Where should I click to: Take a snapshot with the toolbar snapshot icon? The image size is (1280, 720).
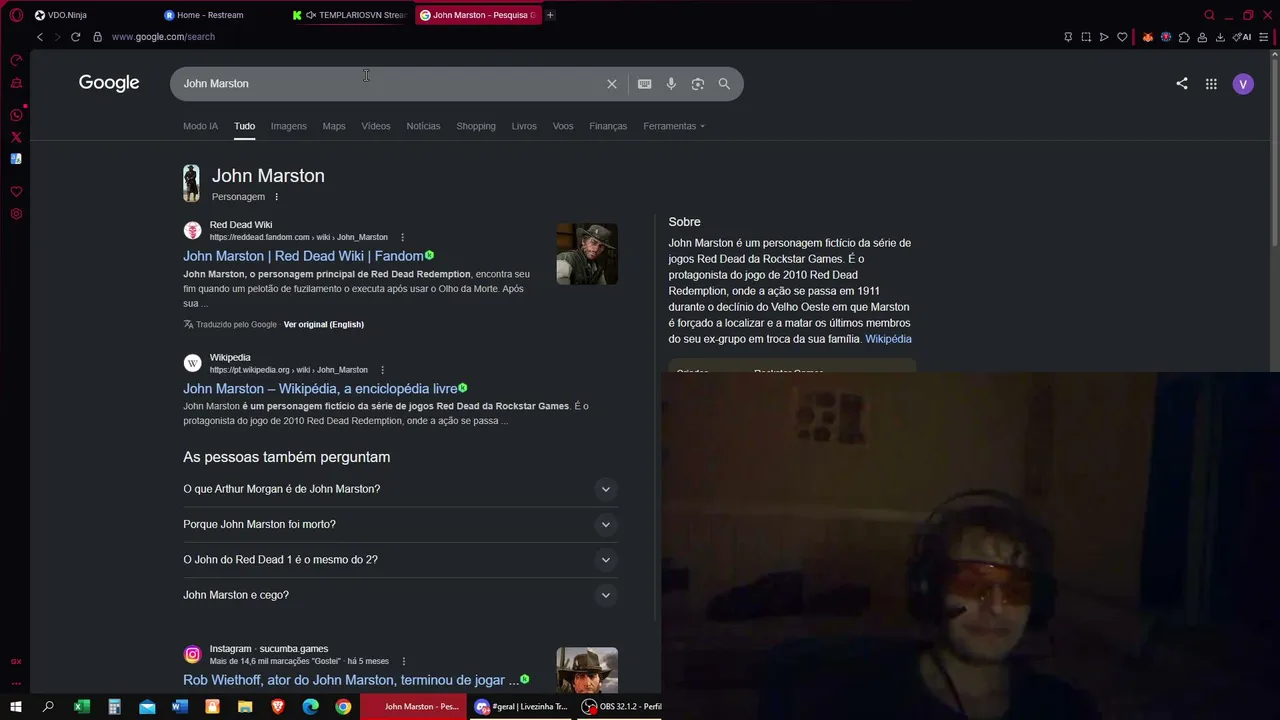(1086, 37)
